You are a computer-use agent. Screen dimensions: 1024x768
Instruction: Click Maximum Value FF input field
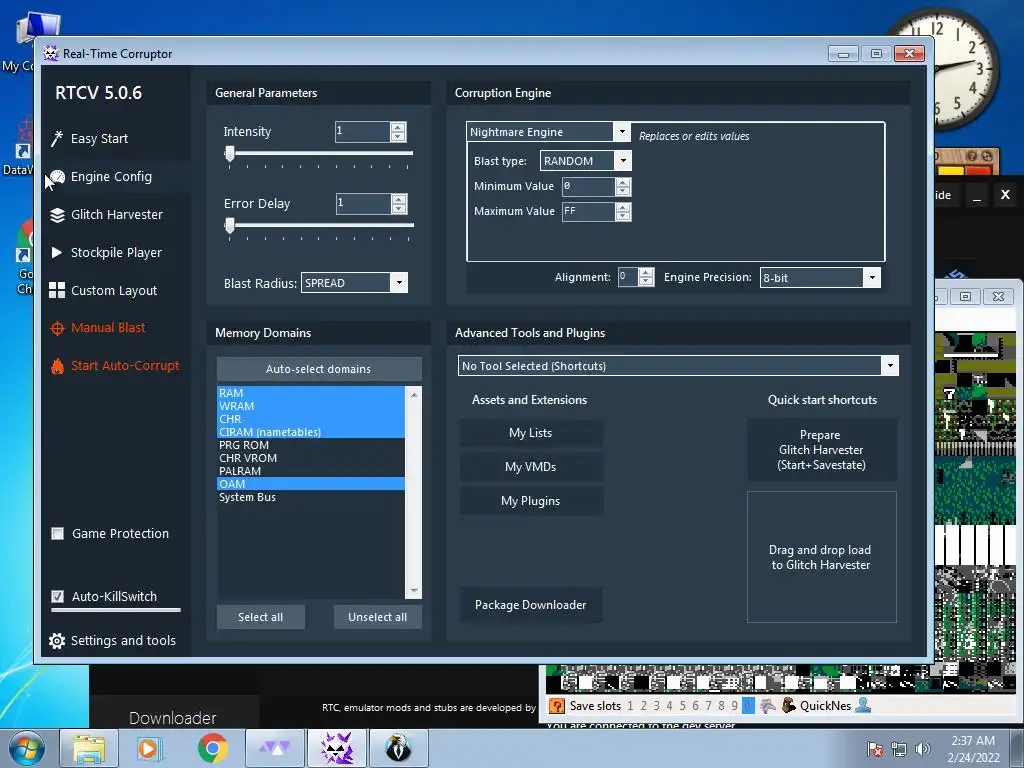[588, 212]
